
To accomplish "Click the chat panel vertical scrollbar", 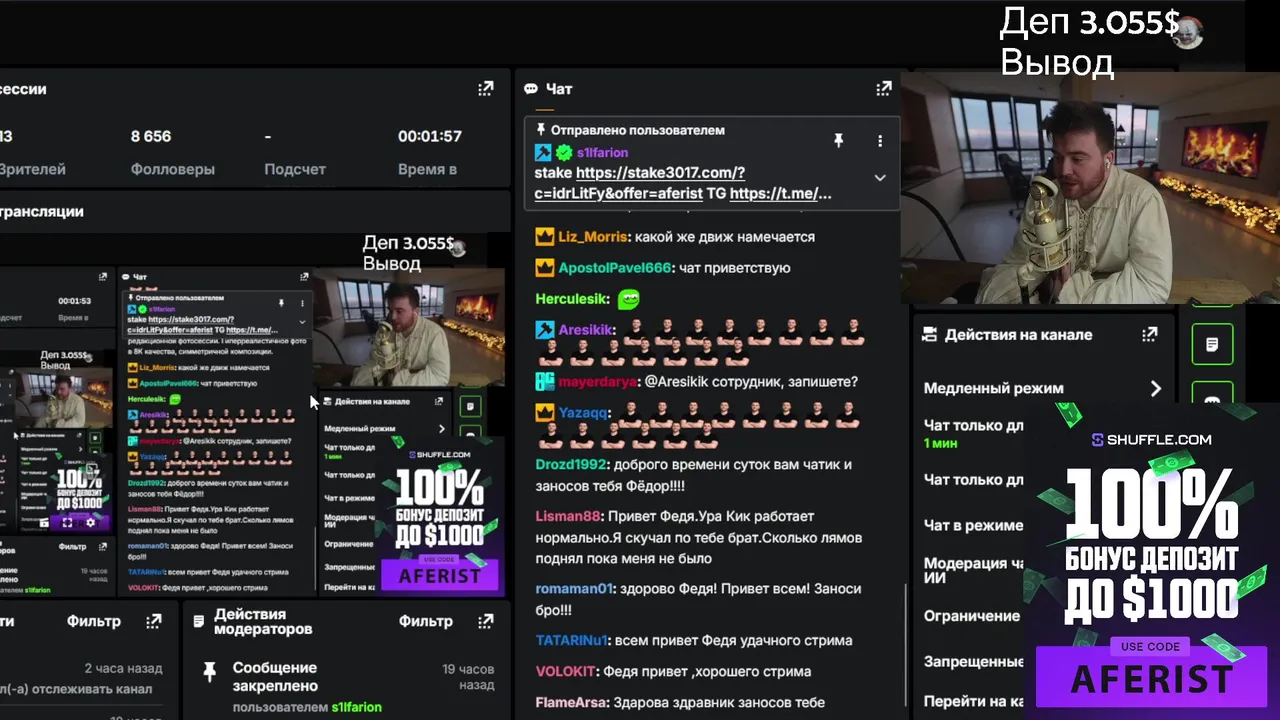I will (906, 645).
